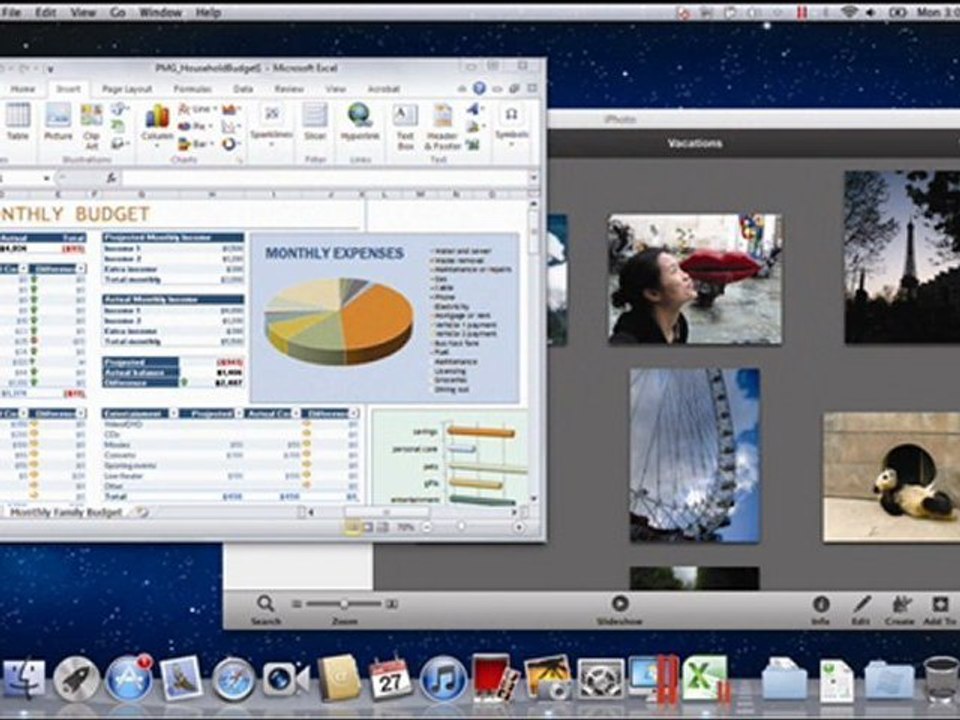Open the Sparklines dropdown
The width and height of the screenshot is (960, 720).
tap(271, 127)
